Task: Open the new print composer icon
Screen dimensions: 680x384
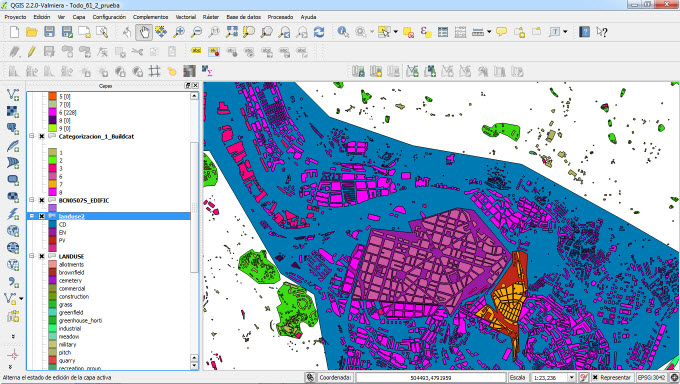Action: 85,32
